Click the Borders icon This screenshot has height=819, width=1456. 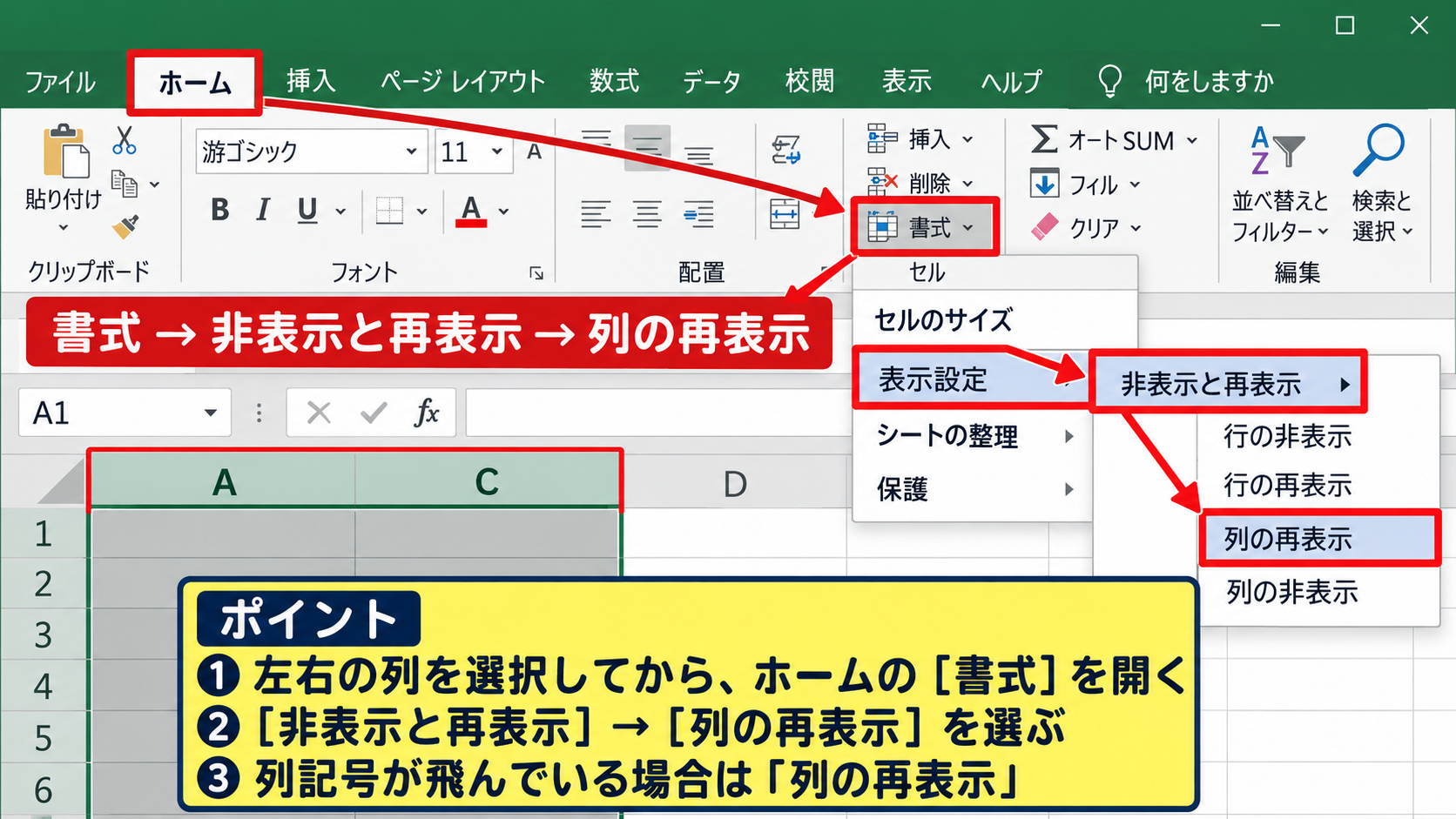(389, 211)
